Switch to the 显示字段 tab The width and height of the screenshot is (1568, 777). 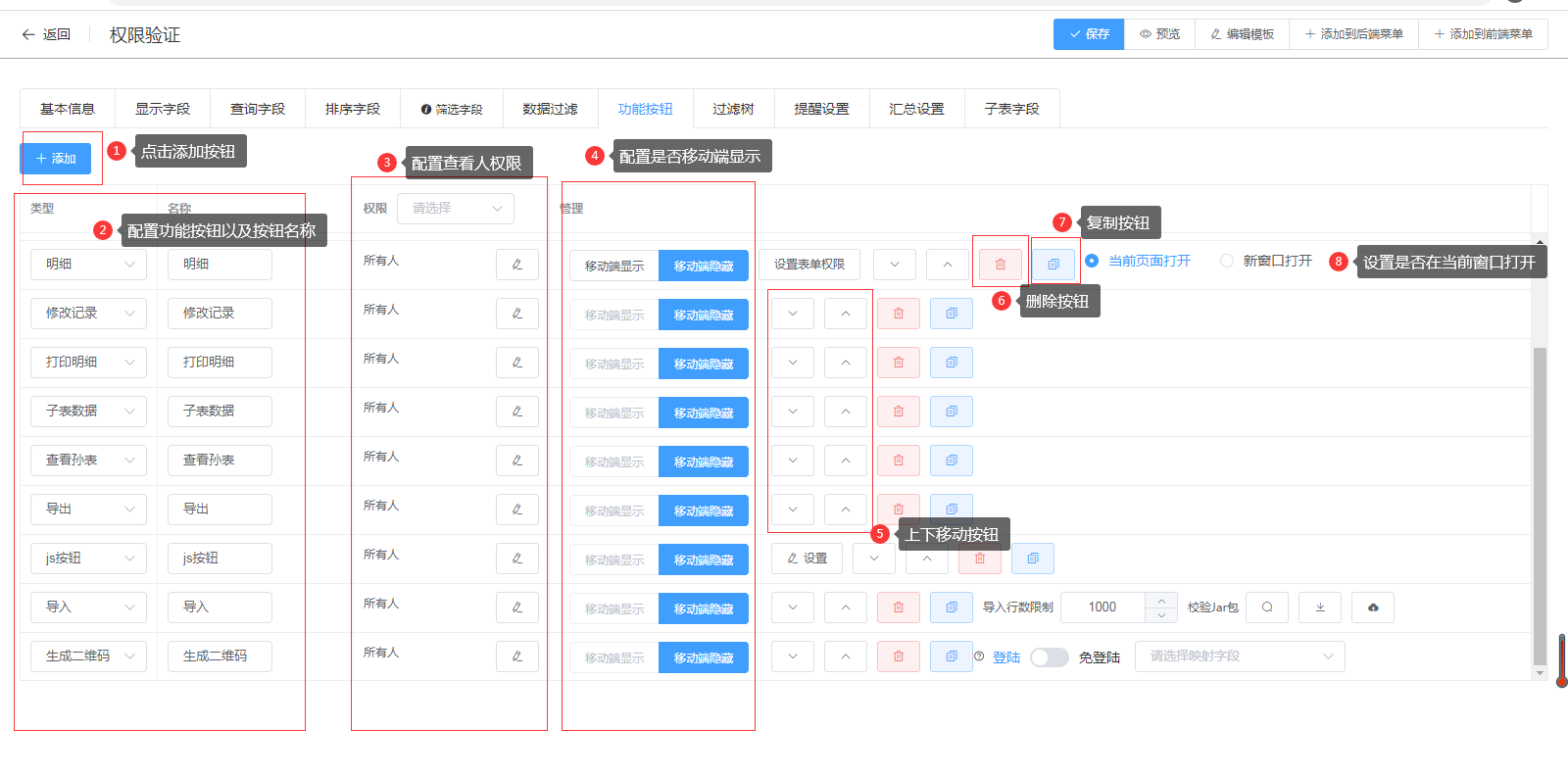163,109
